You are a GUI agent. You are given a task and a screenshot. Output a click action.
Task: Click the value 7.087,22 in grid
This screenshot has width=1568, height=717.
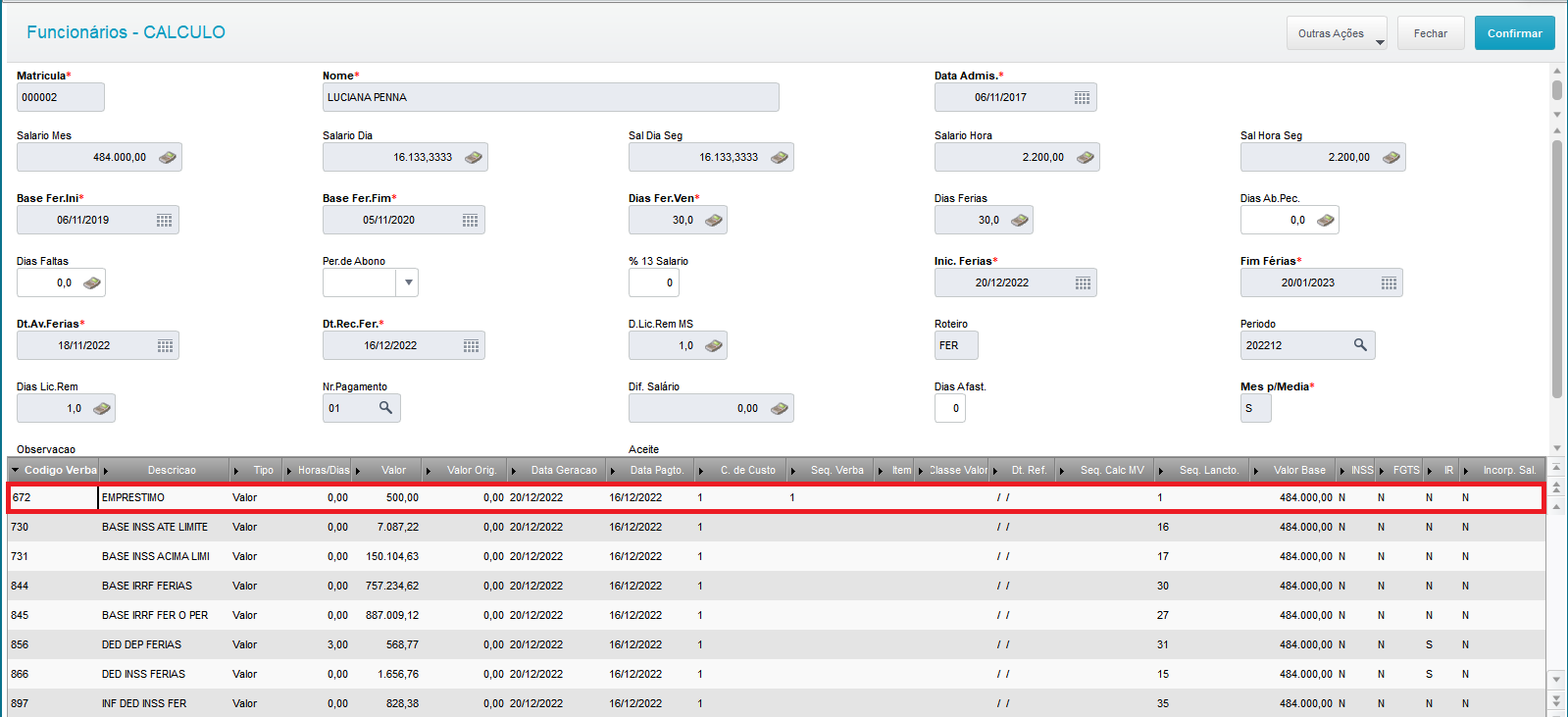[398, 527]
